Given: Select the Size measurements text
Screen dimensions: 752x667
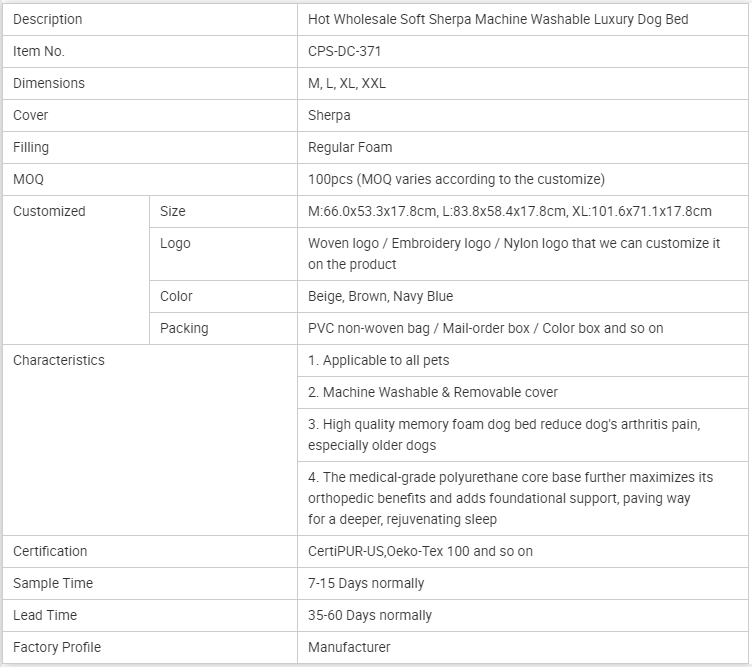Looking at the screenshot, I should click(510, 212).
